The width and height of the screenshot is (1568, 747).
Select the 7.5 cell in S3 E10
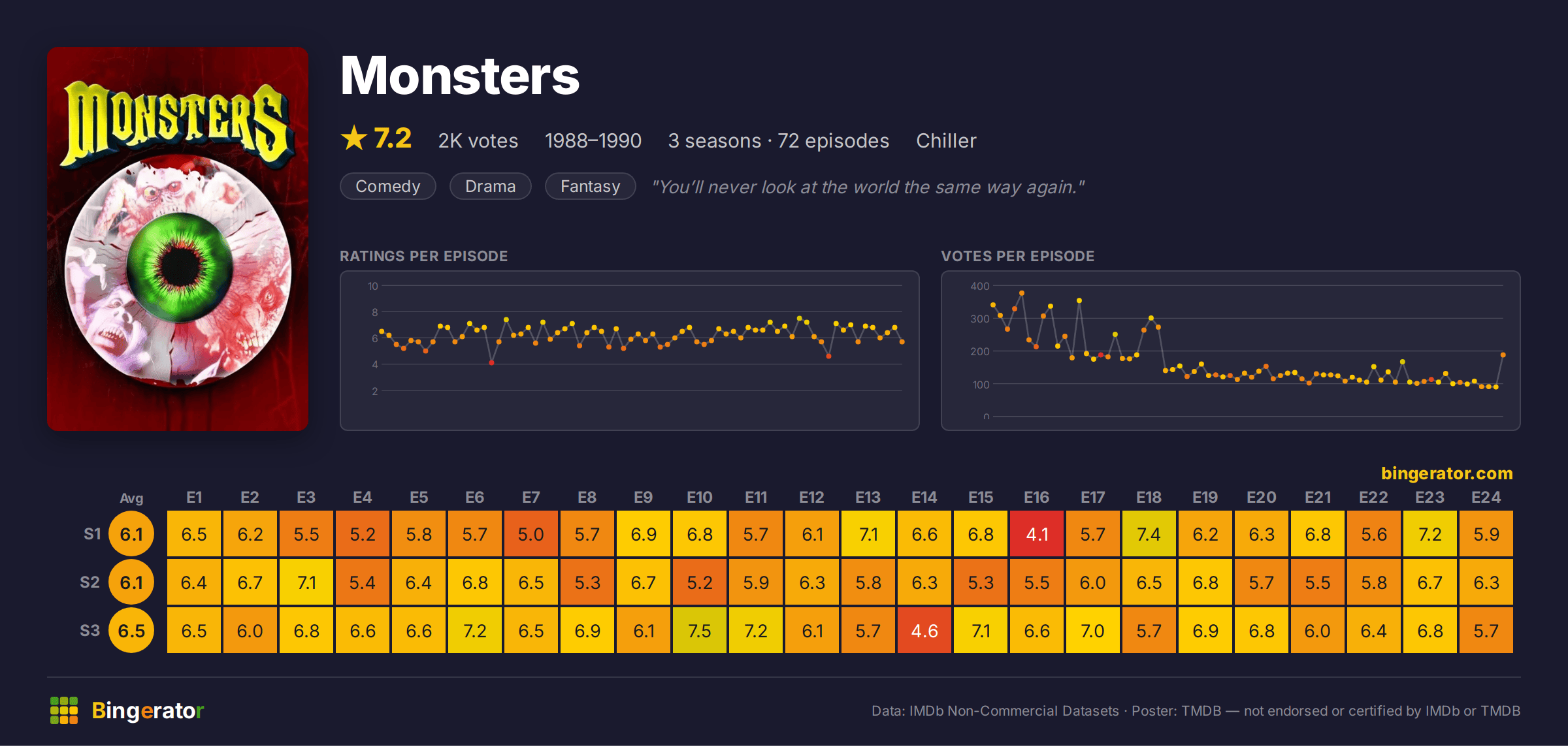(700, 631)
